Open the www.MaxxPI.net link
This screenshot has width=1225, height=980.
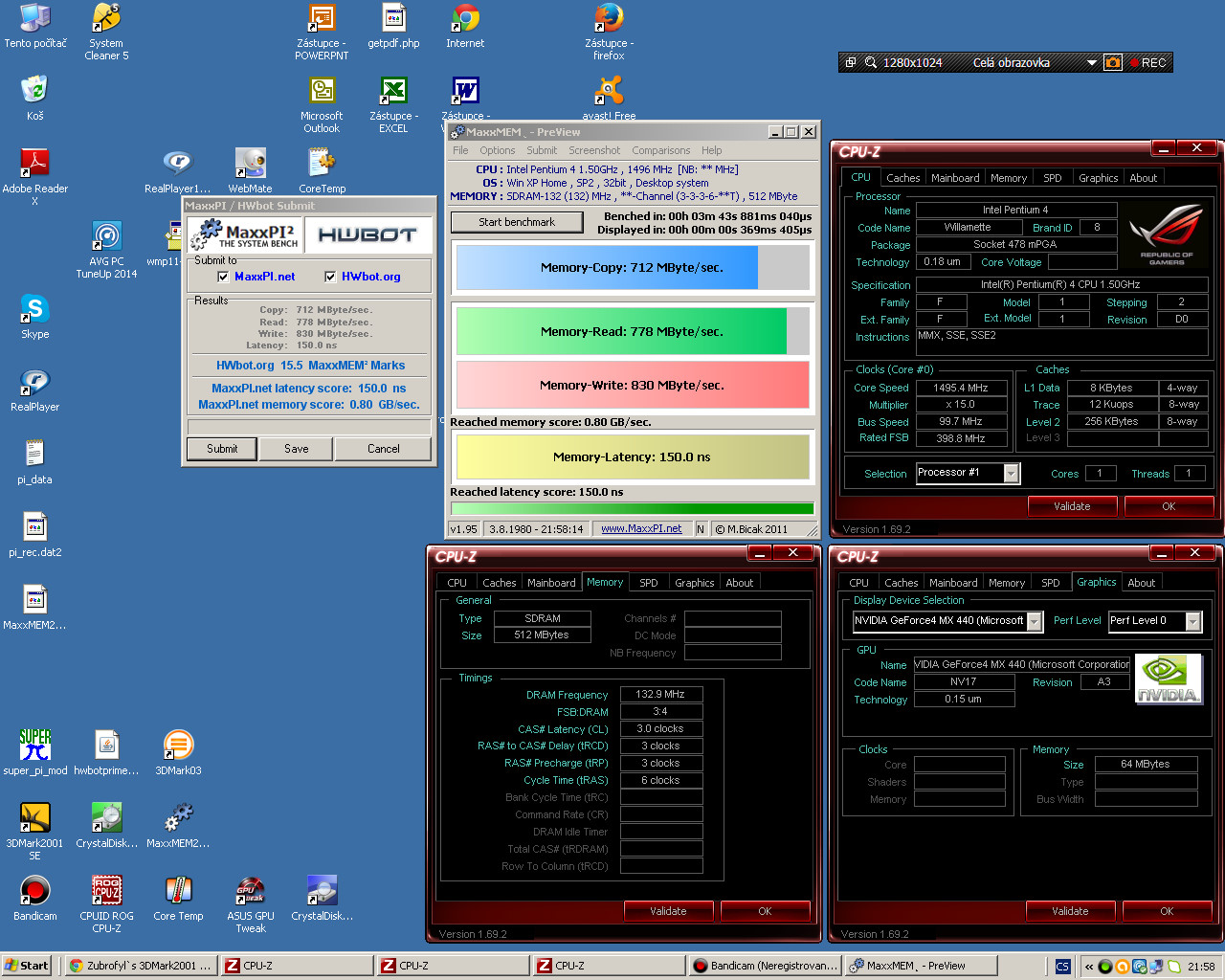tap(641, 528)
